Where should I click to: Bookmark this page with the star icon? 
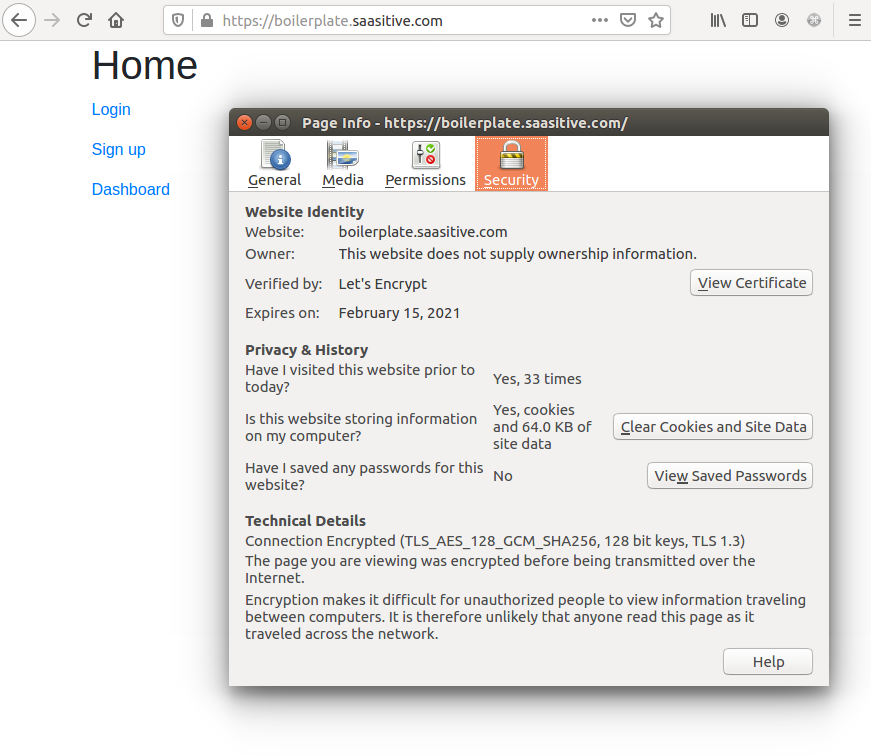pos(656,20)
